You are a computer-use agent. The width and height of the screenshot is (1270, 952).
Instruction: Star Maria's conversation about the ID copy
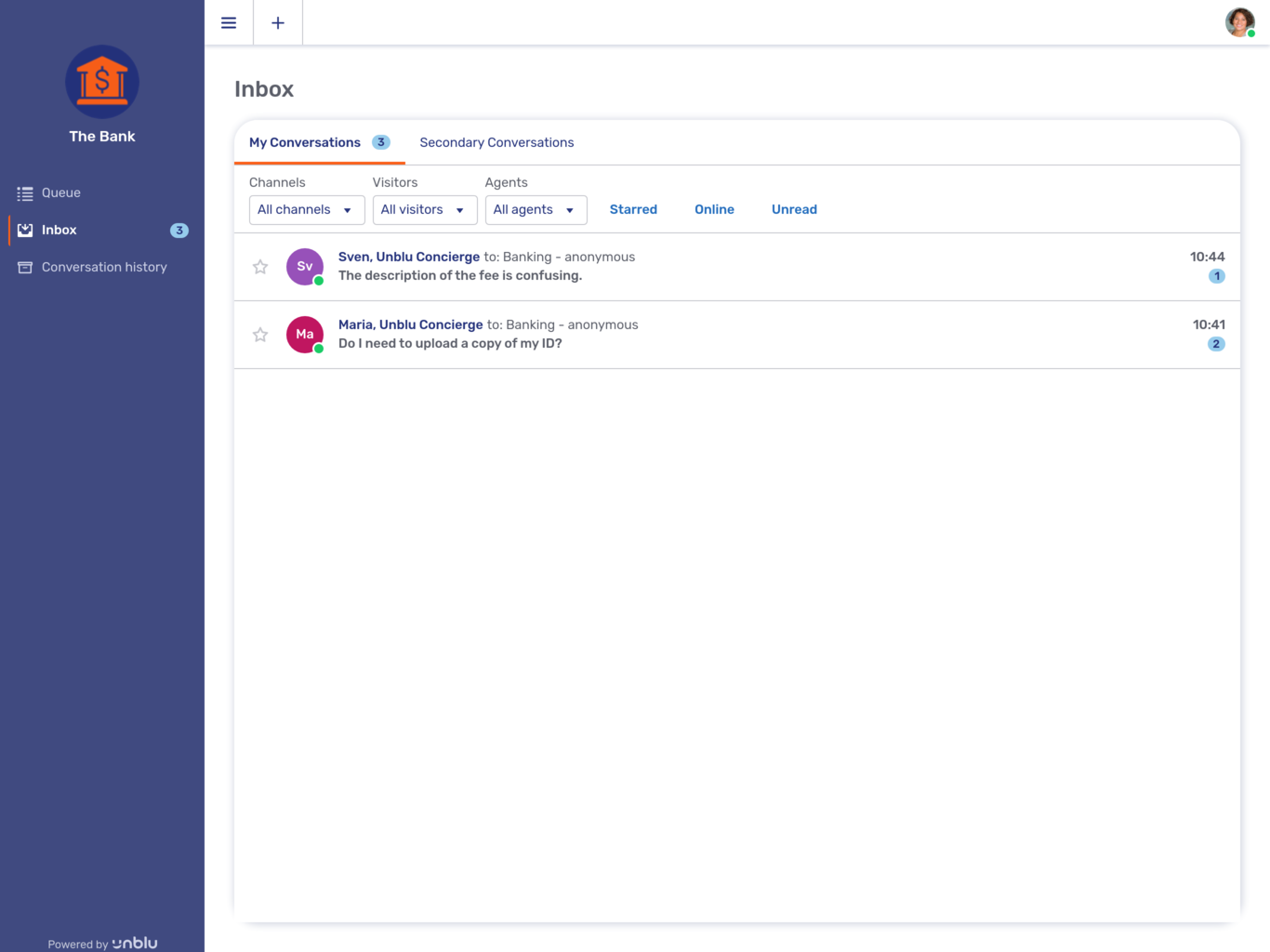259,335
